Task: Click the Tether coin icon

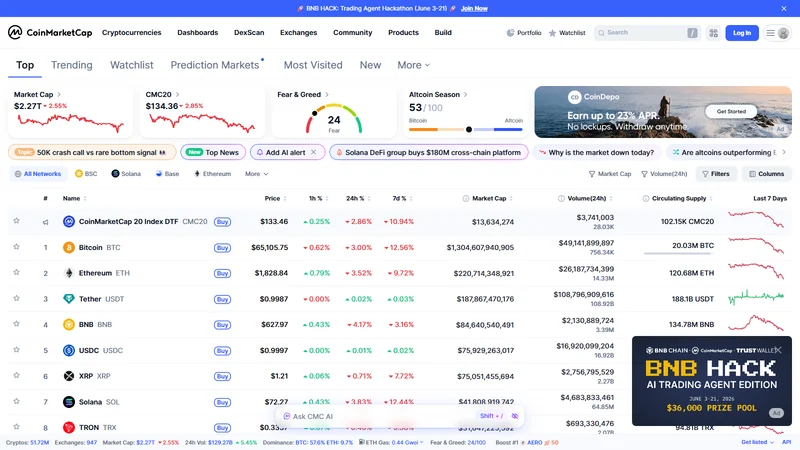Action: point(69,299)
